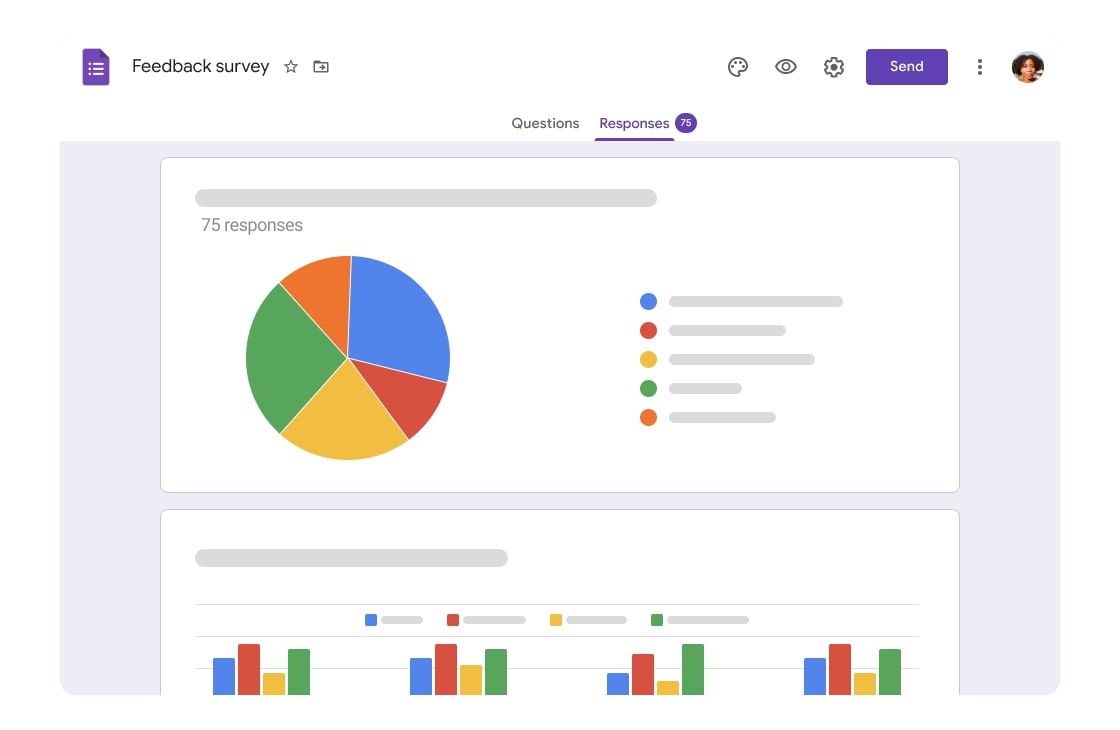Click the response count badge showing 75

[x=686, y=122]
